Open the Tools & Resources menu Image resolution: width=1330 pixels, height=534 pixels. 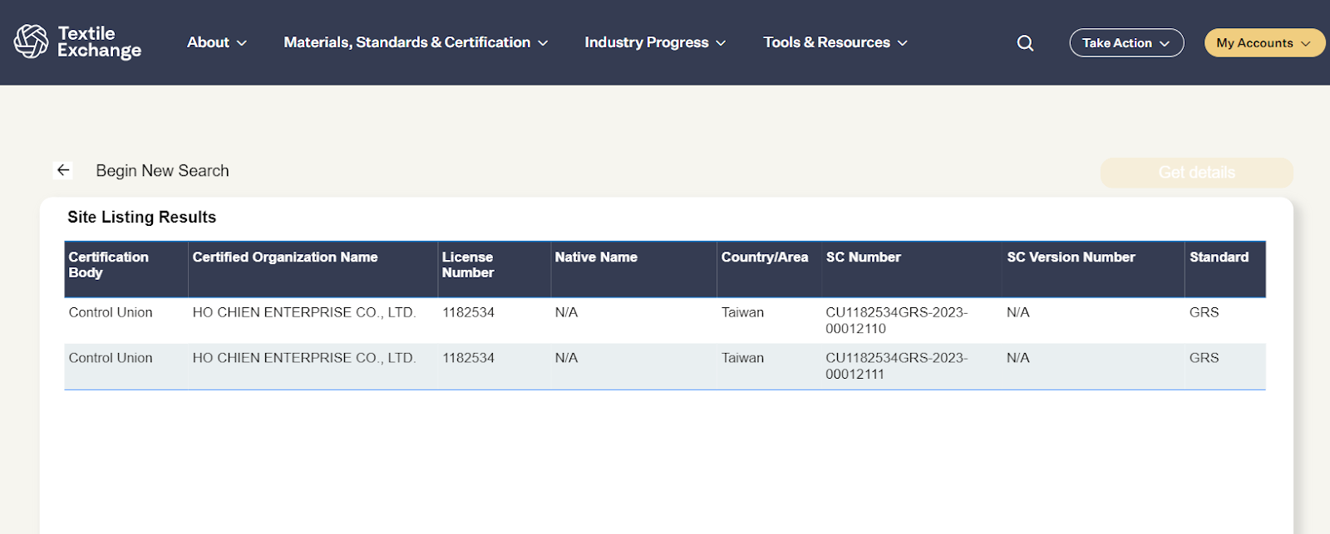coord(834,42)
